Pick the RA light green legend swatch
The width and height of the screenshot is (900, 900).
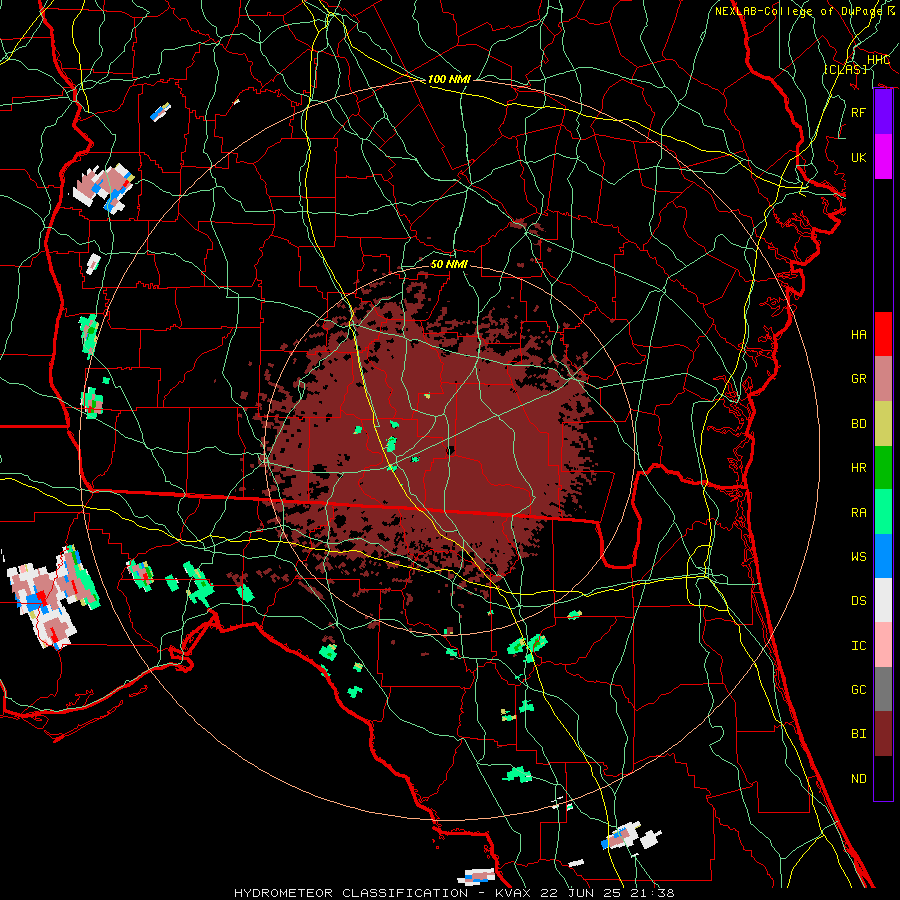click(x=883, y=512)
